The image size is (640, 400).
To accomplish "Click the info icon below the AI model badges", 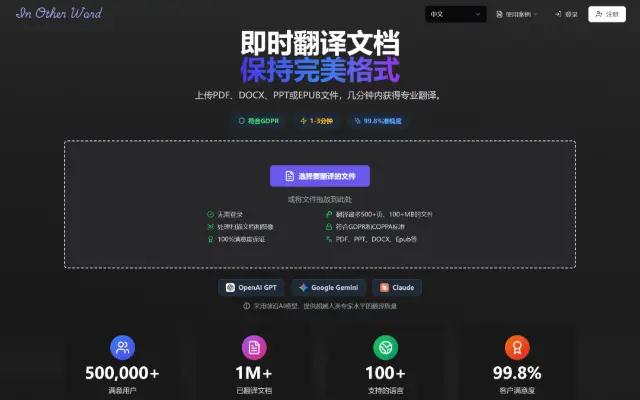I will (x=247, y=306).
